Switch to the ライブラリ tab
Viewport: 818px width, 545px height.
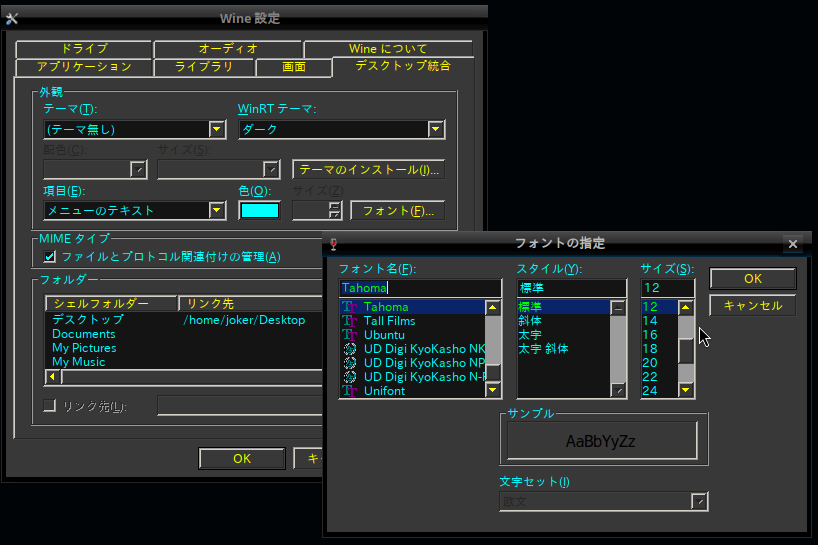[x=203, y=67]
